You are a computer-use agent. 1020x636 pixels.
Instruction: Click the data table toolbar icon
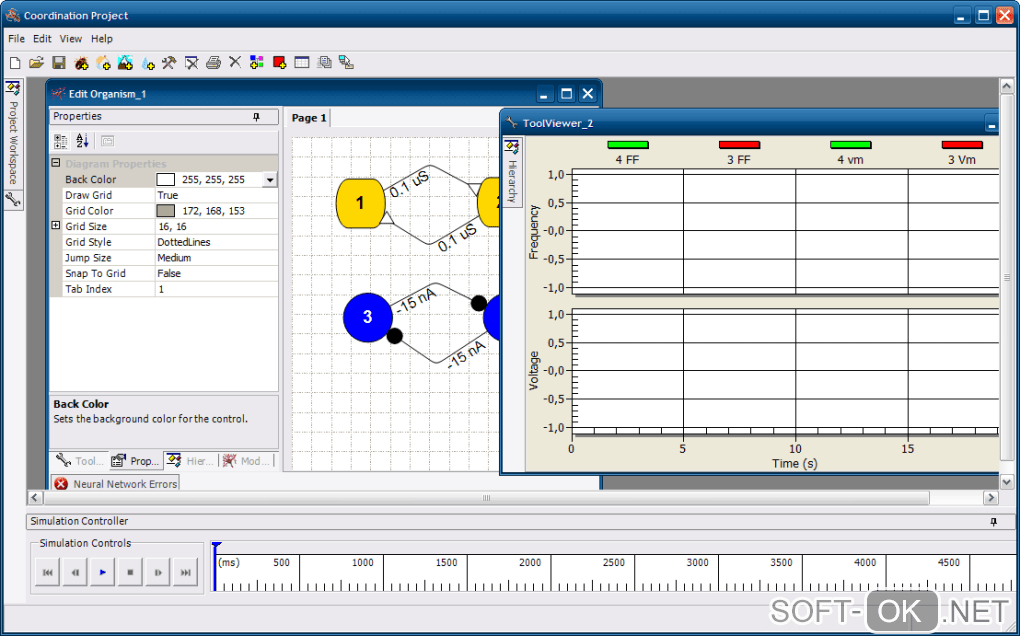(302, 63)
